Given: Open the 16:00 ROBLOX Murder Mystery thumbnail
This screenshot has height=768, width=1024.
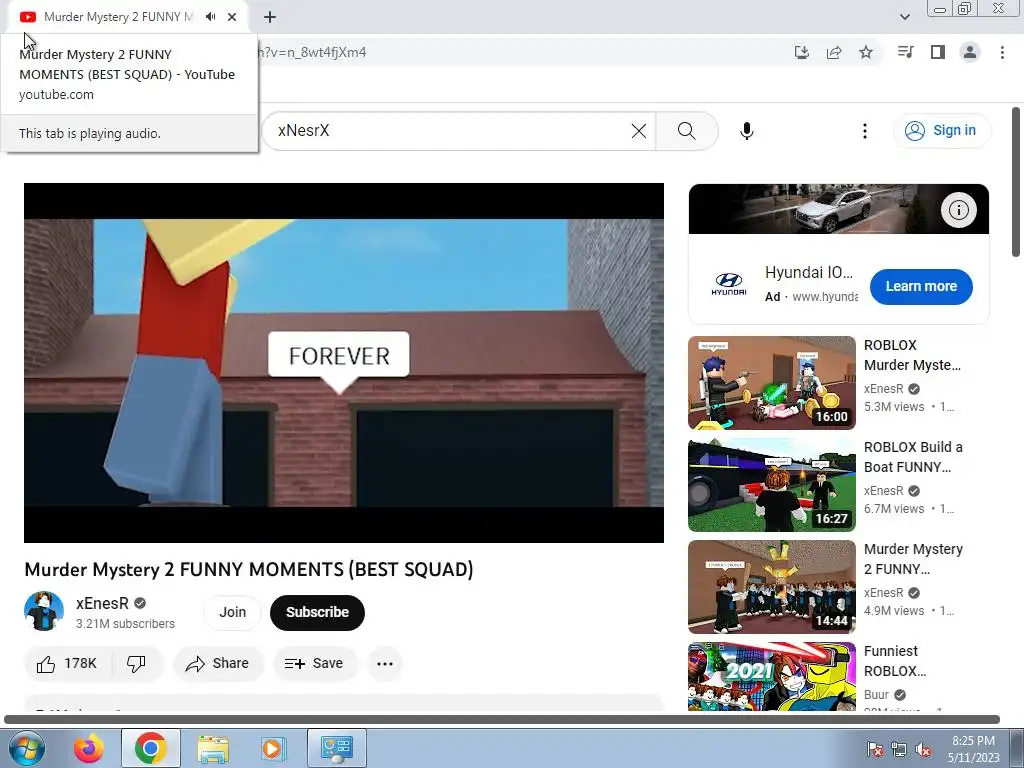Looking at the screenshot, I should (x=771, y=383).
